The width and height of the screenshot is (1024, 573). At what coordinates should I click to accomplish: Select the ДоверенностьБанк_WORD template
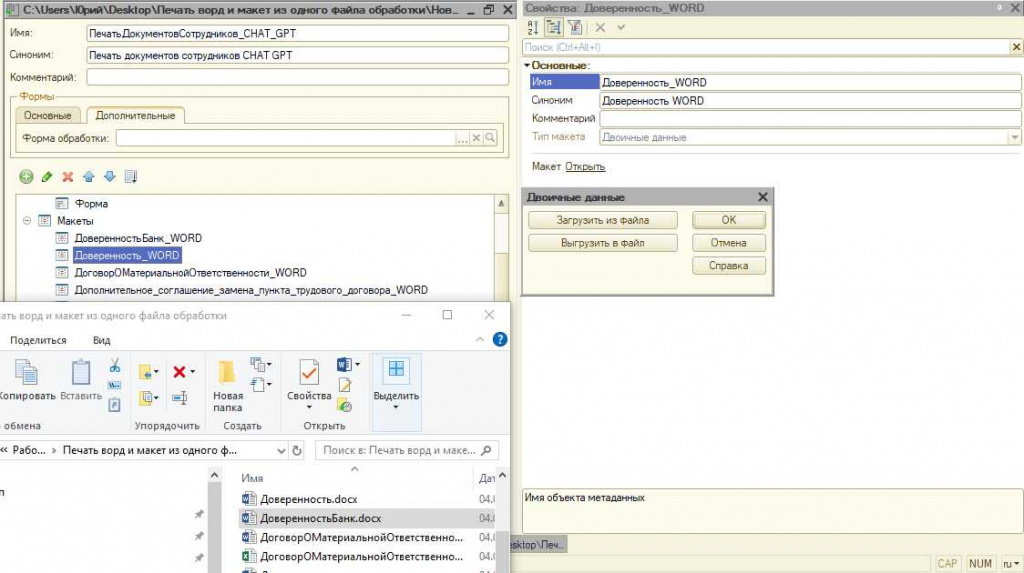pos(138,238)
